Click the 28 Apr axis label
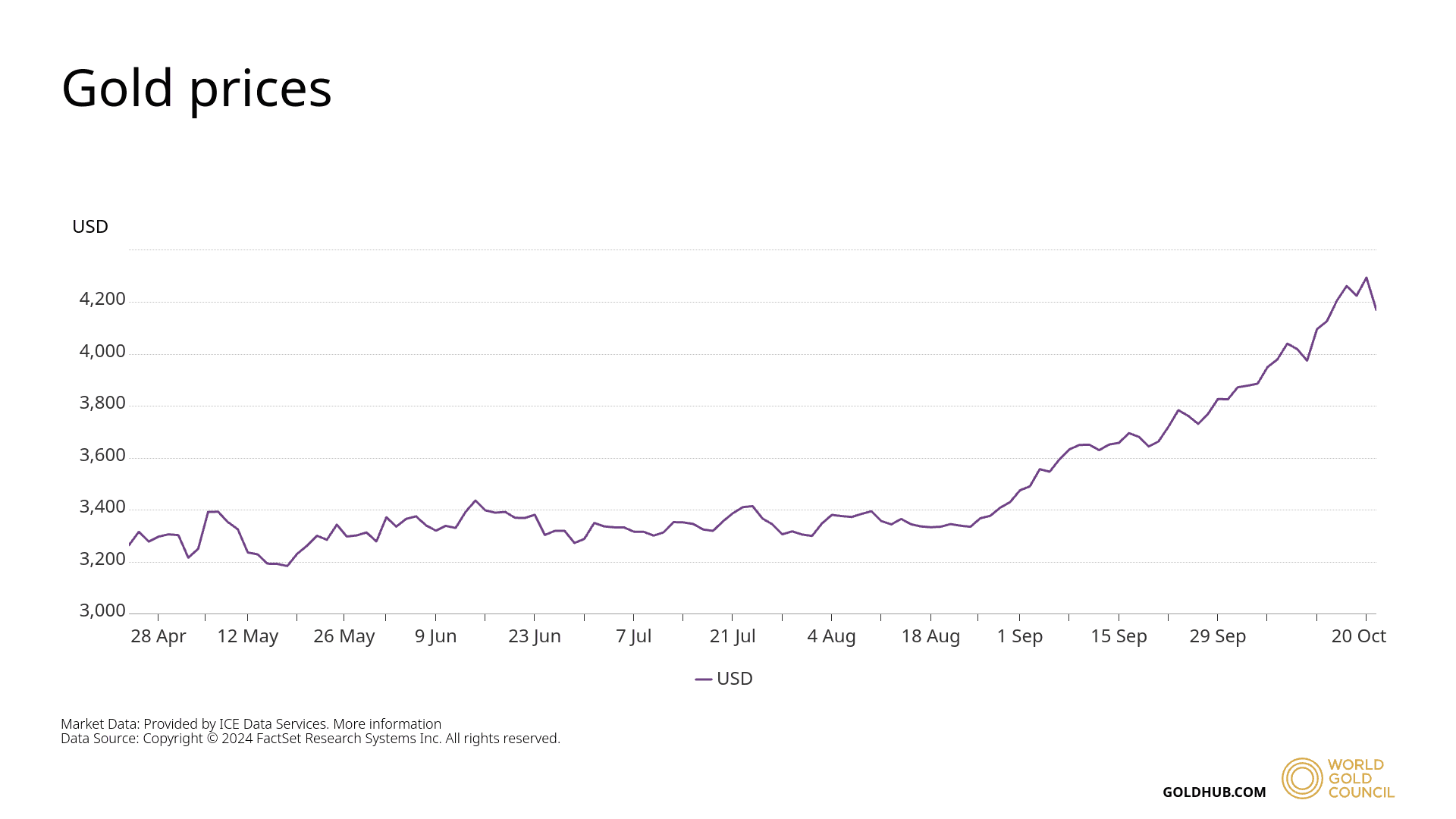 coord(158,636)
